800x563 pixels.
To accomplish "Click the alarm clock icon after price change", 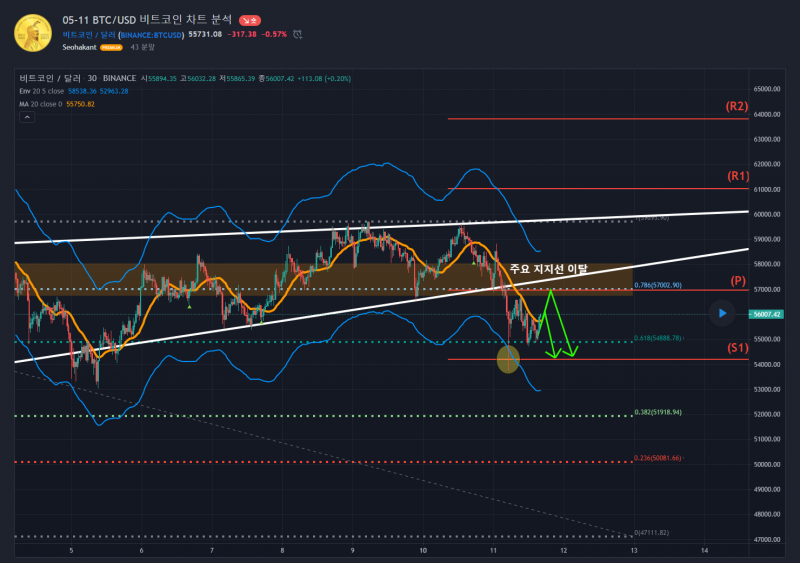I will 298,34.
